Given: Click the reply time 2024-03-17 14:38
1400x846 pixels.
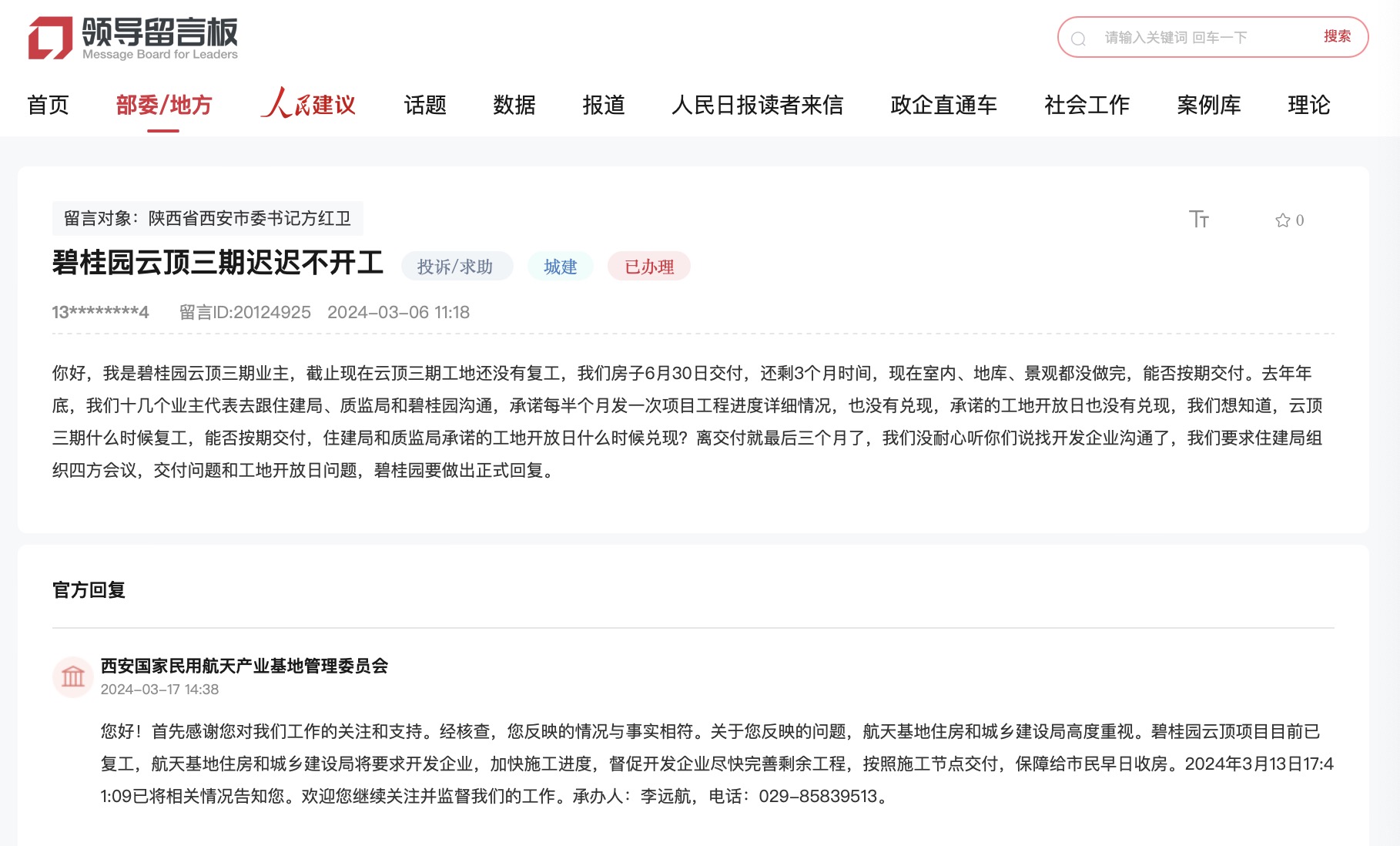Looking at the screenshot, I should (x=159, y=690).
